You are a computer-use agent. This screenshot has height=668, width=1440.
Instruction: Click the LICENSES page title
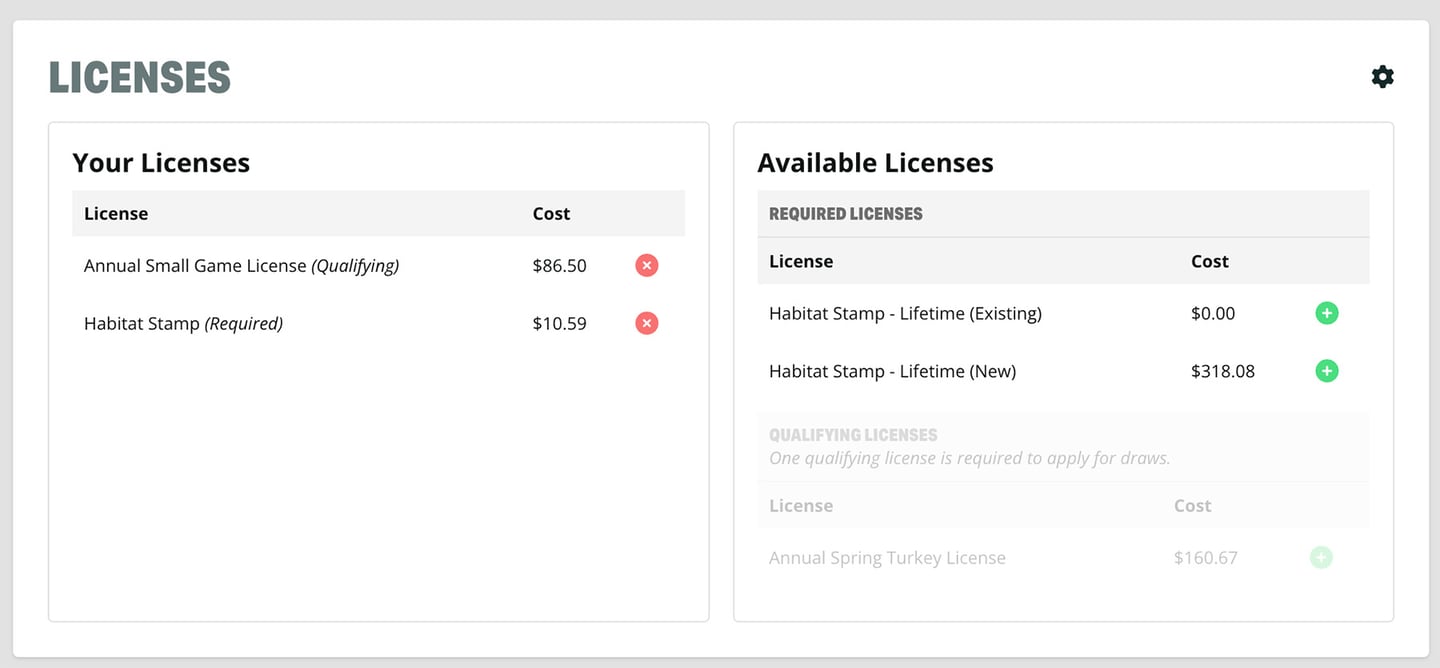coord(140,78)
